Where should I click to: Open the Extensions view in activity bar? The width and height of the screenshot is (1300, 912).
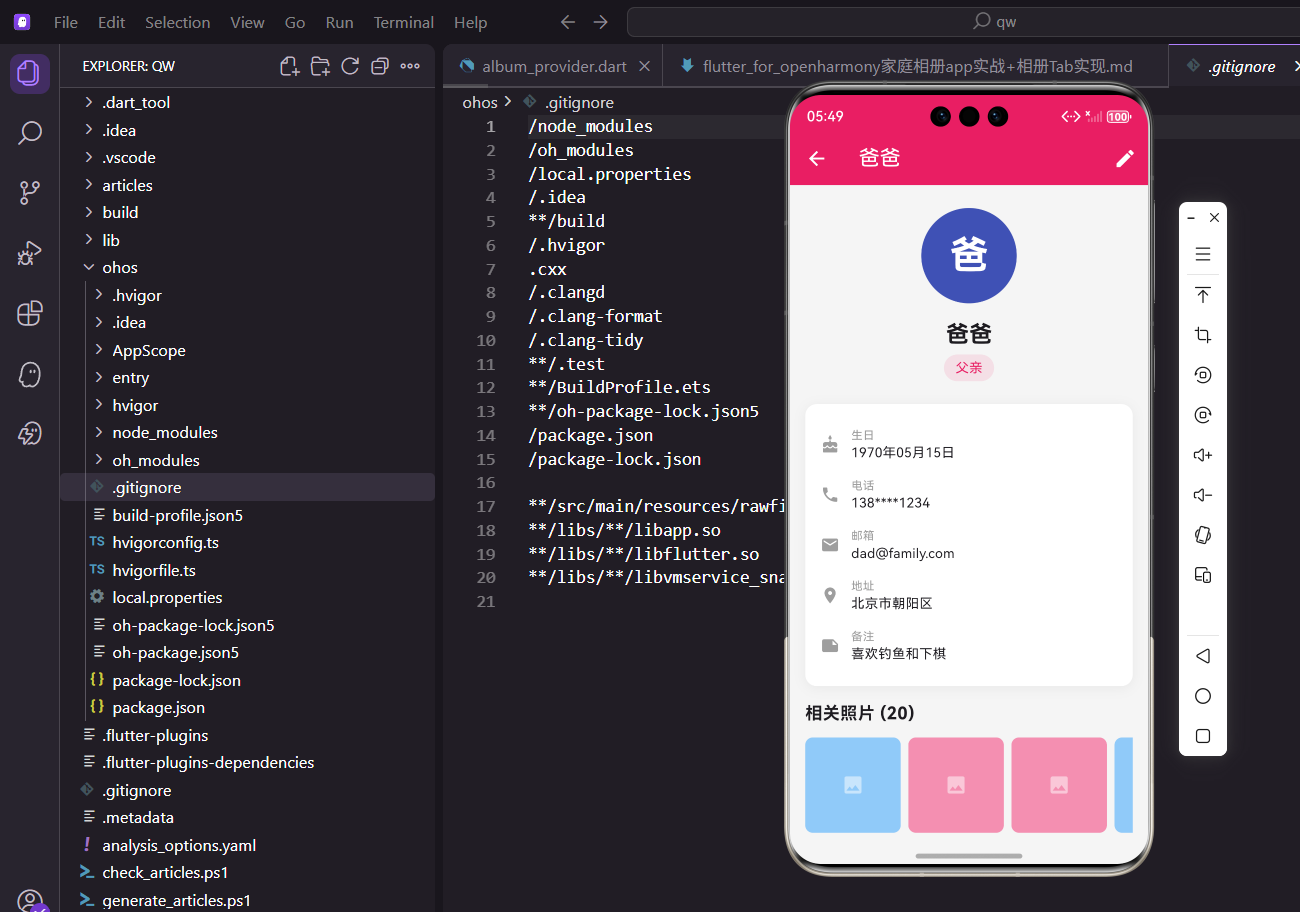tap(30, 313)
